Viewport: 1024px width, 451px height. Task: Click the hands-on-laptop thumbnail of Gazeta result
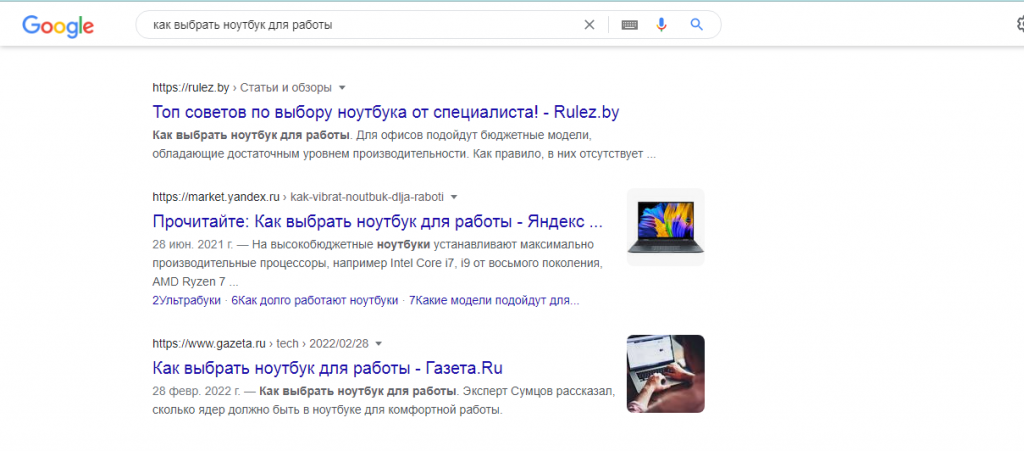(665, 373)
